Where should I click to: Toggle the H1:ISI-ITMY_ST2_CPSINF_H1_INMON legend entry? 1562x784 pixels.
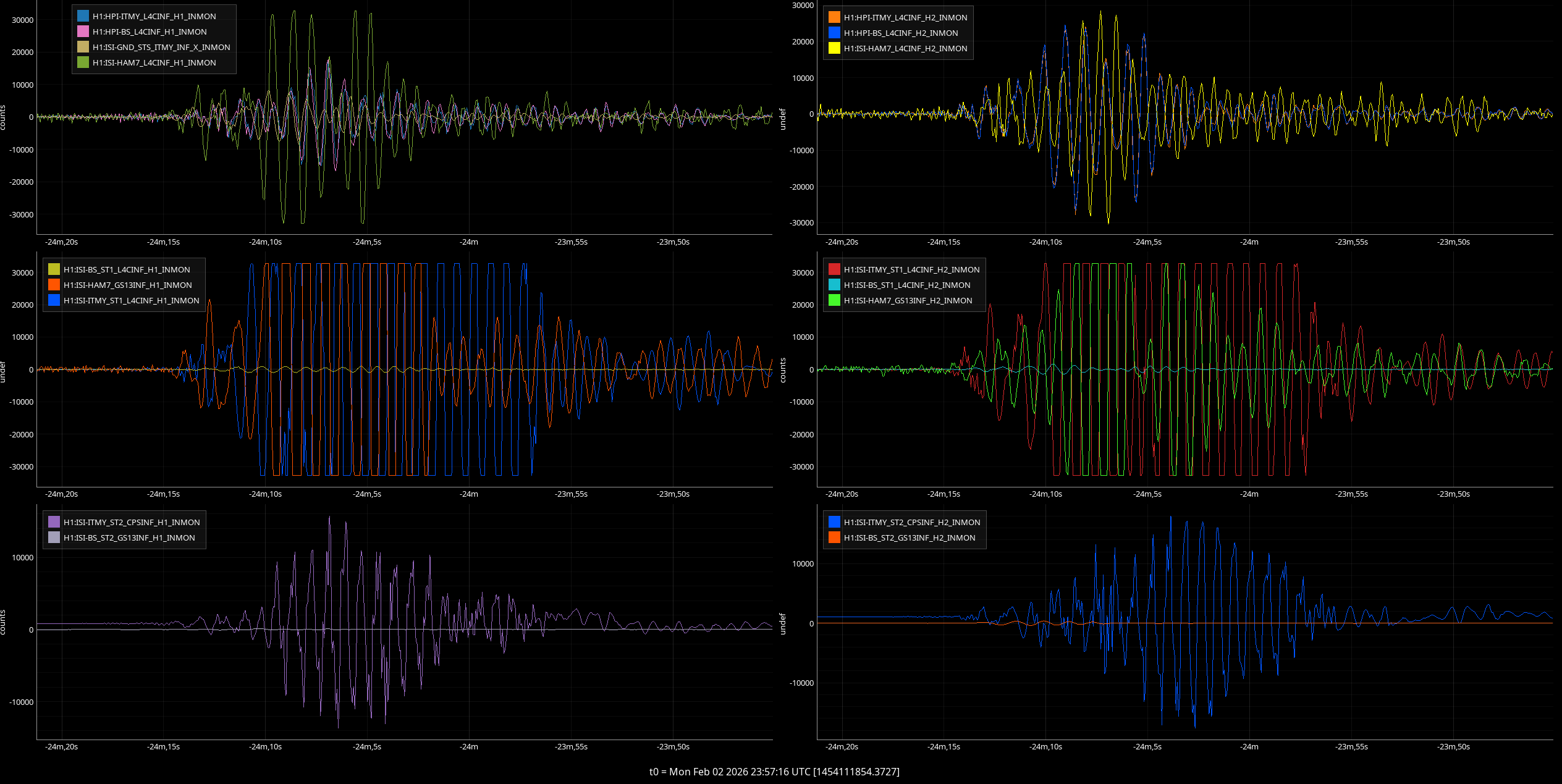(x=132, y=523)
